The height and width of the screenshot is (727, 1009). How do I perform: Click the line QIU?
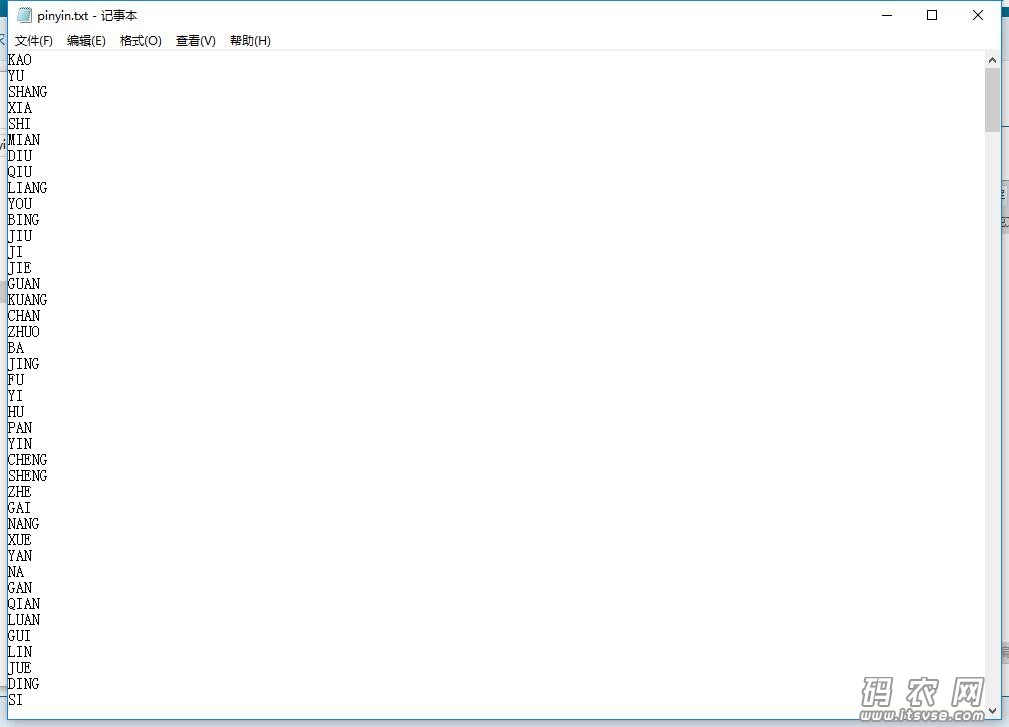pos(19,172)
